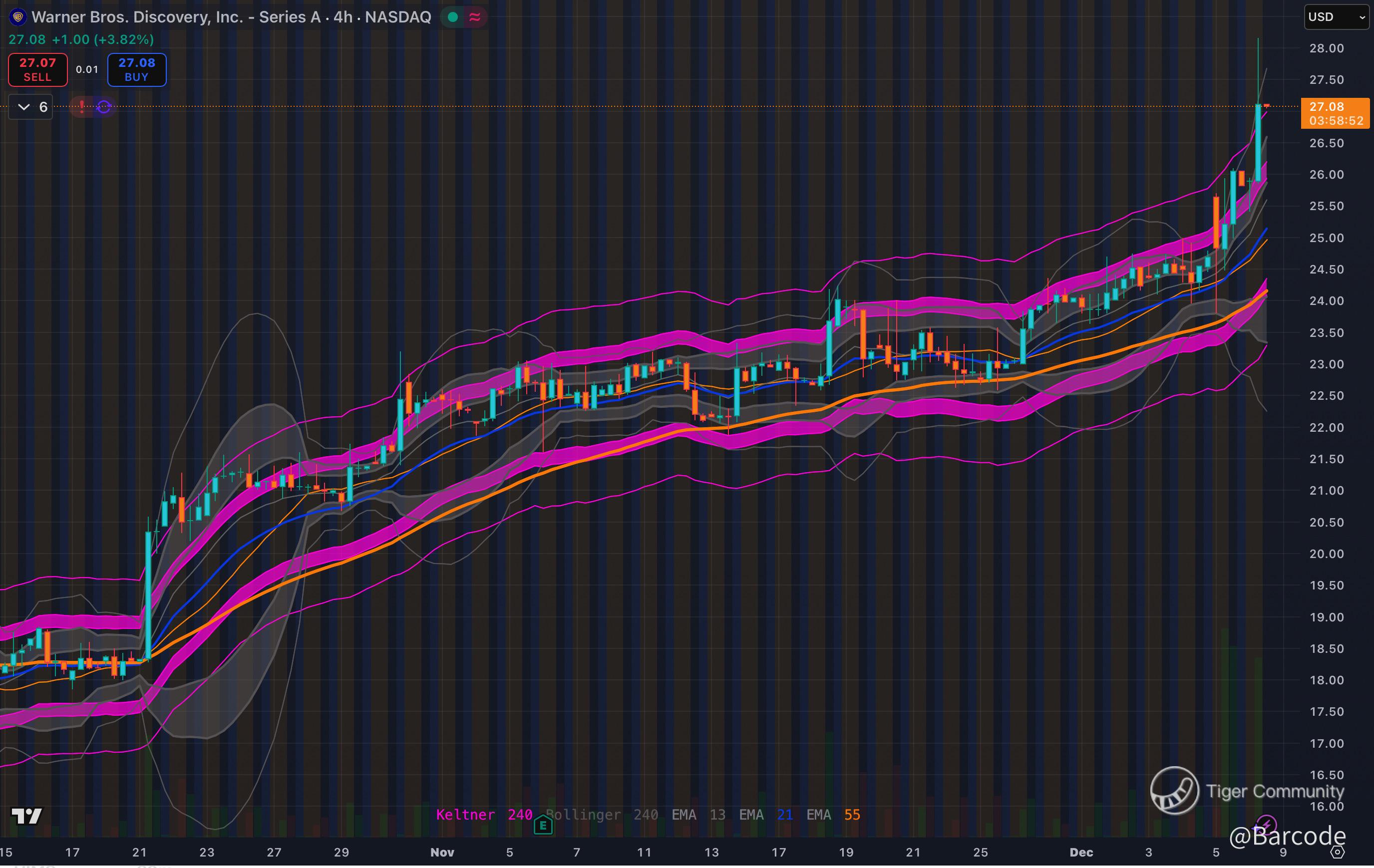The height and width of the screenshot is (868, 1374).
Task: Open the USD currency dropdown
Action: [1336, 17]
